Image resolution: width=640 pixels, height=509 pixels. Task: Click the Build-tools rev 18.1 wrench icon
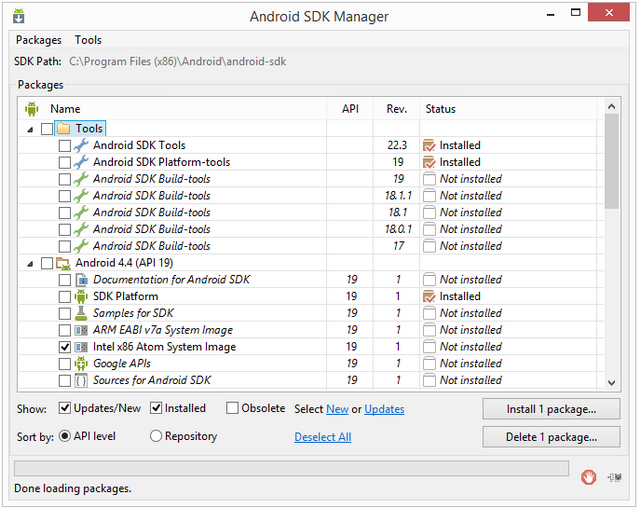pyautogui.click(x=81, y=212)
